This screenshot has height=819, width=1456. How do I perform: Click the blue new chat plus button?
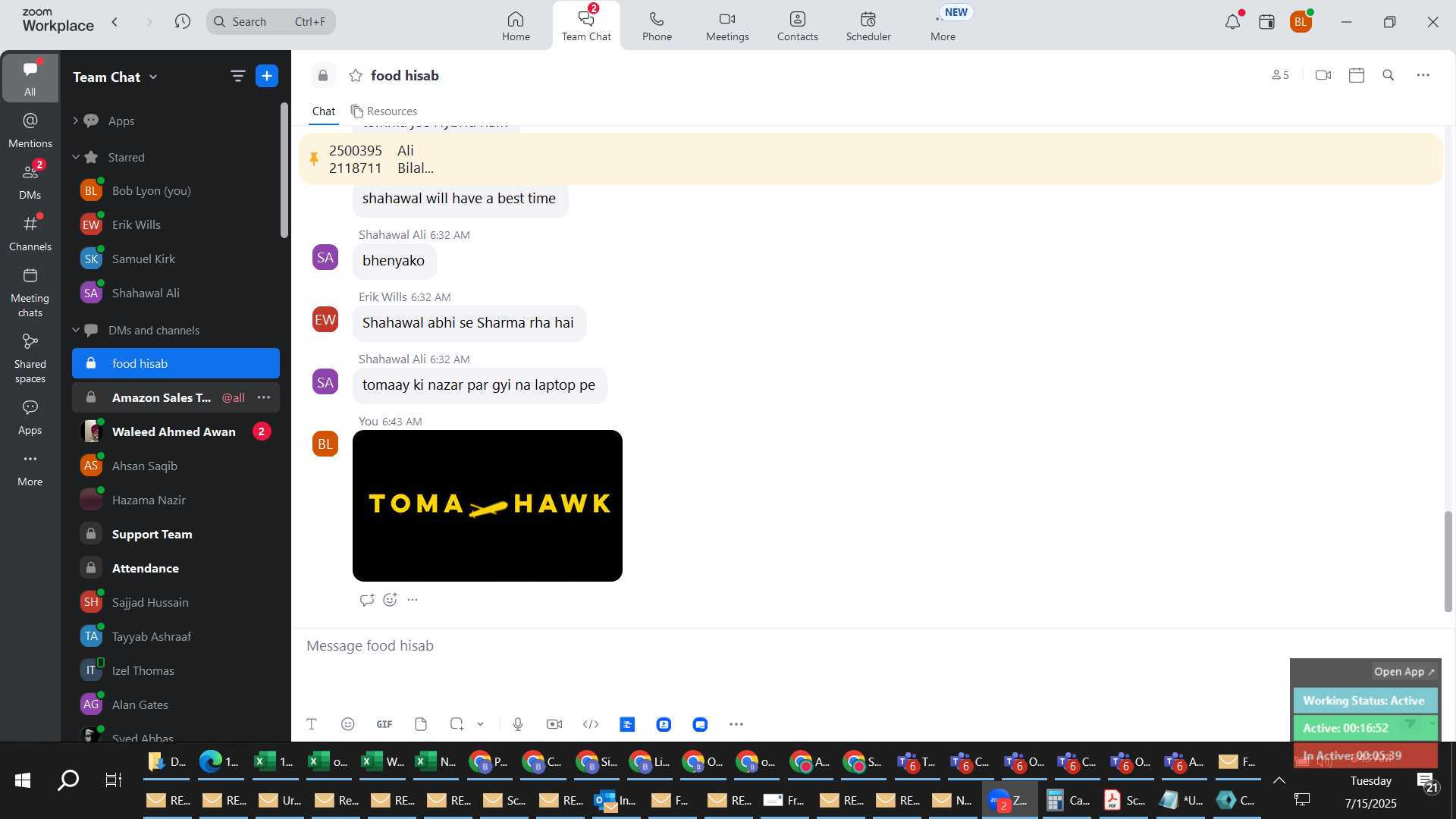[267, 76]
